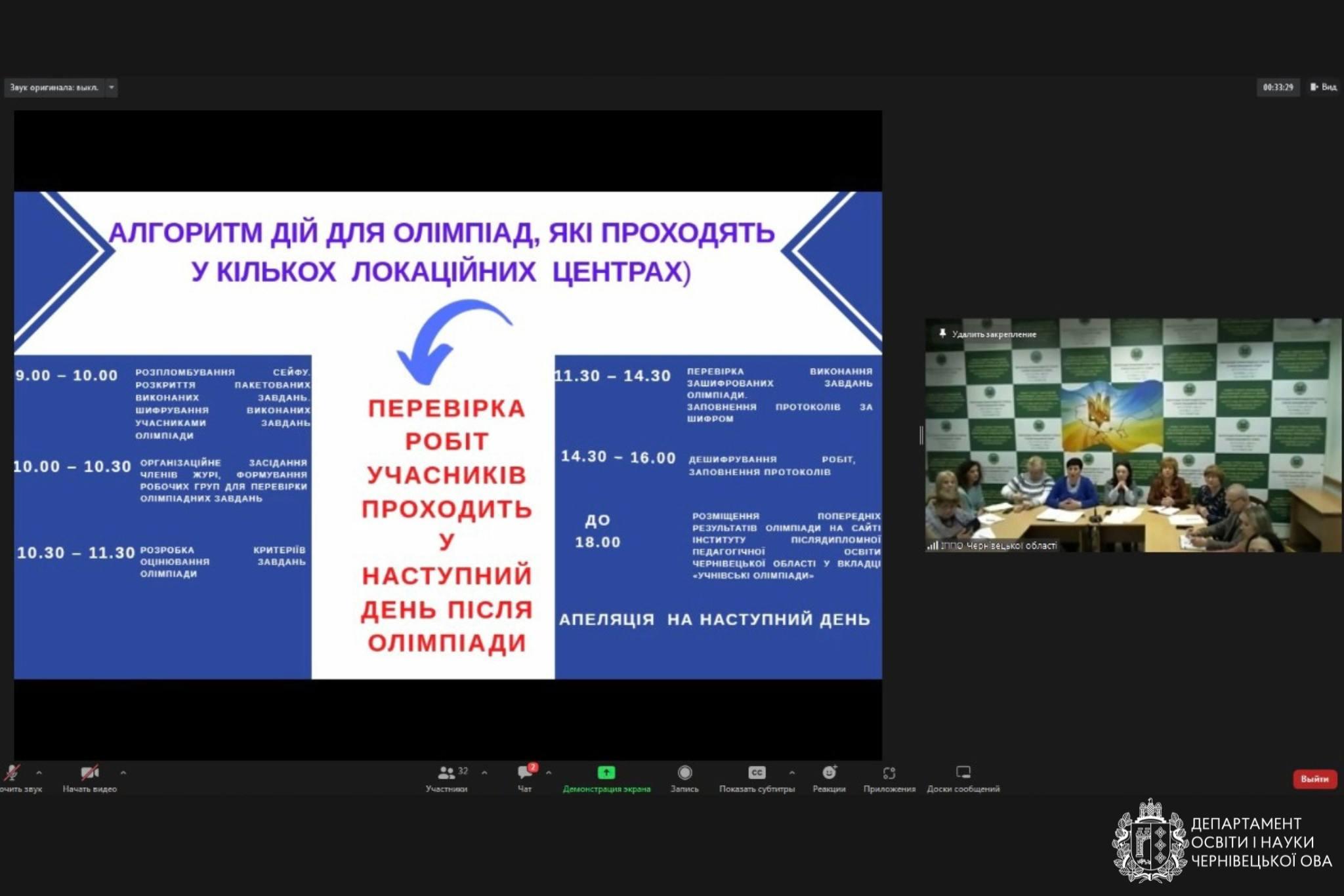The width and height of the screenshot is (1344, 896).
Task: Toggle Звук оригинала original sound
Action: click(54, 87)
